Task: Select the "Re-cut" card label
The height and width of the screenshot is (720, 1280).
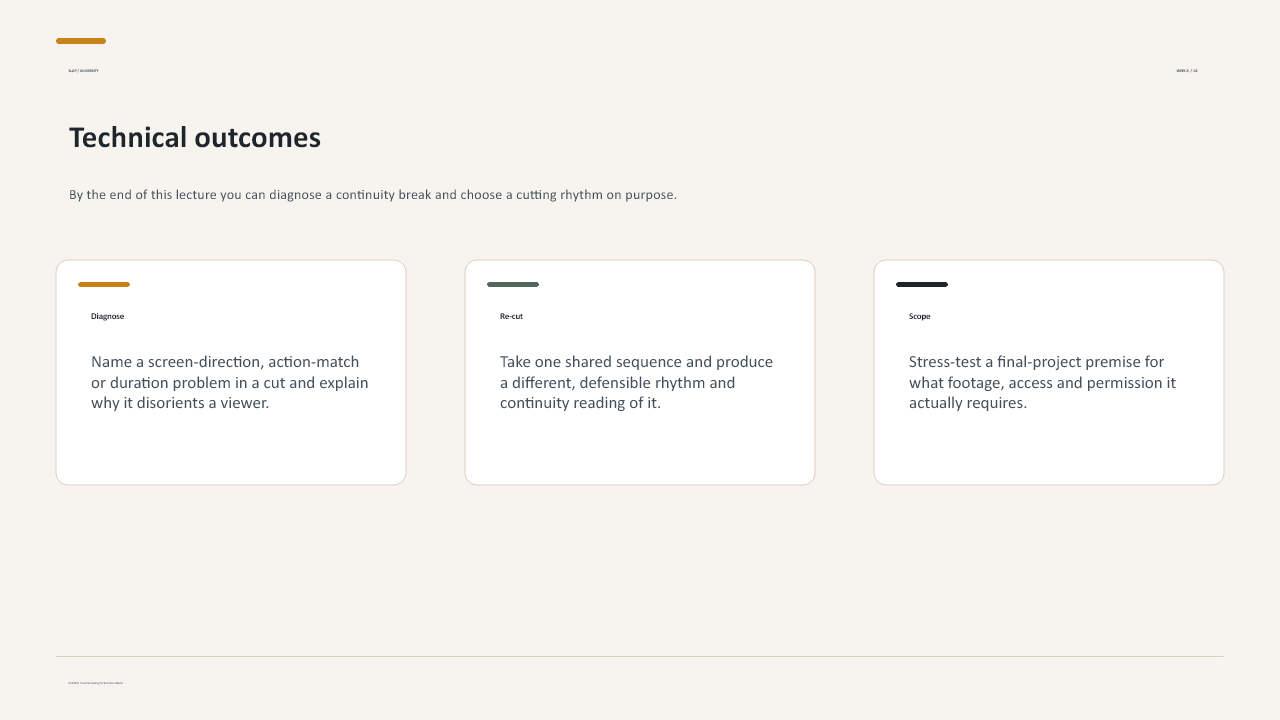Action: point(511,316)
